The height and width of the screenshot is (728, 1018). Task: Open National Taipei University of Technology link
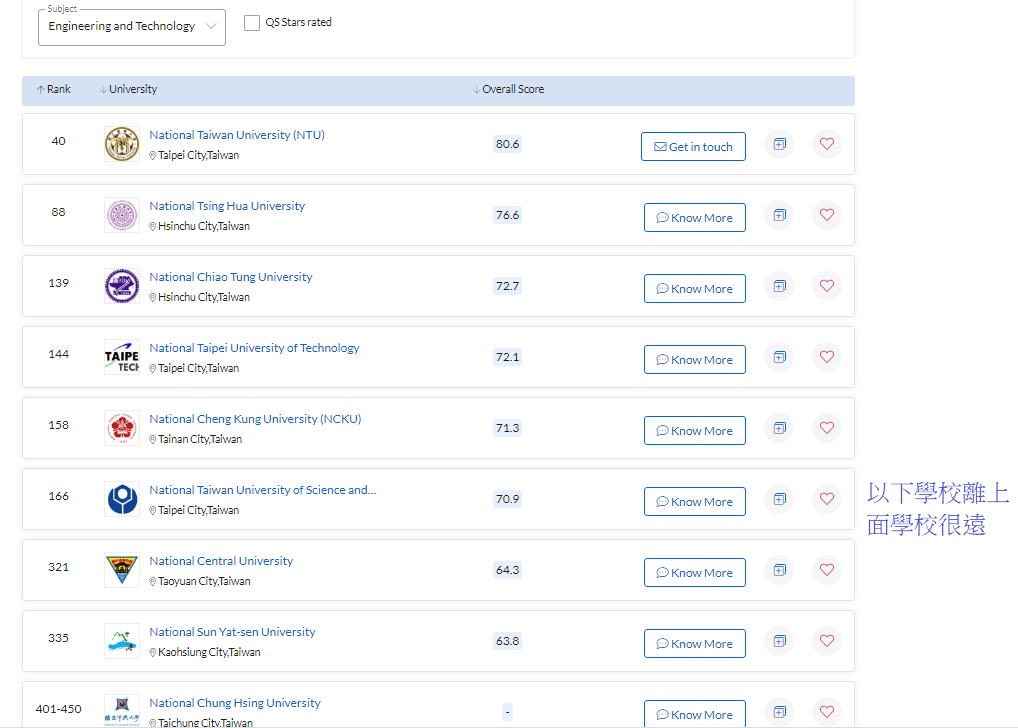pyautogui.click(x=254, y=348)
